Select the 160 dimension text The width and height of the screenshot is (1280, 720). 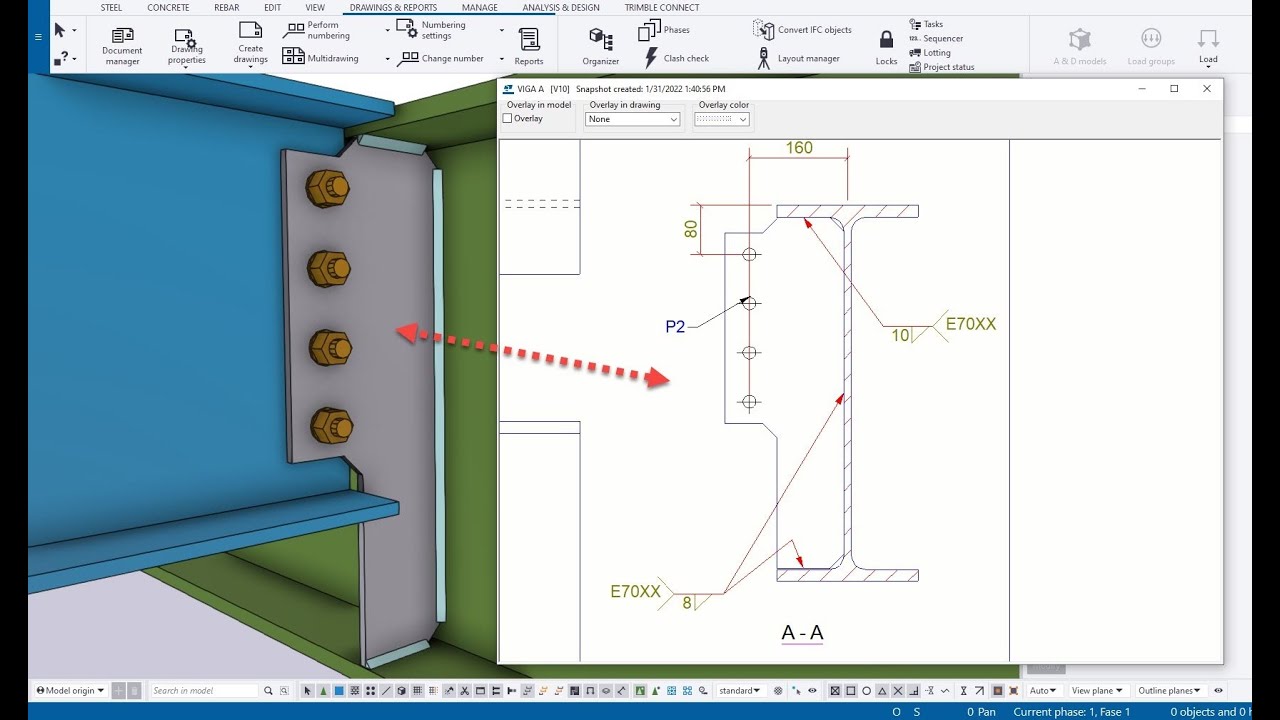click(799, 148)
